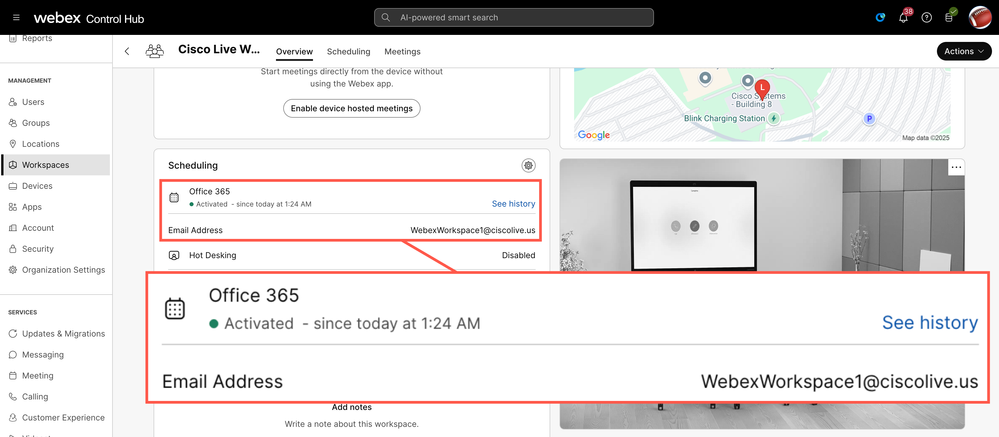Open Apps in the sidebar
Screen dimensions: 999x437
pos(32,207)
